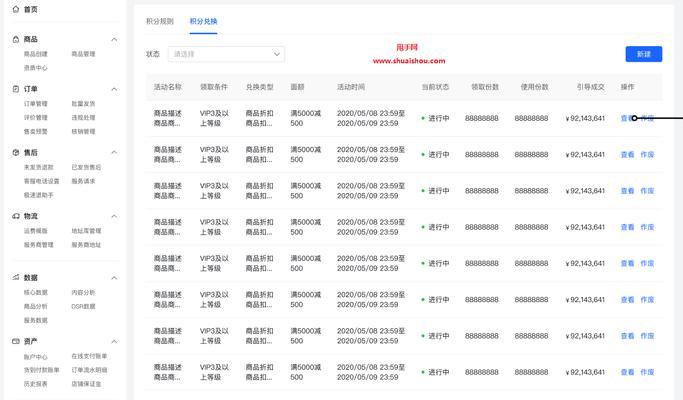Click the 活动时间 column header

pyautogui.click(x=351, y=87)
